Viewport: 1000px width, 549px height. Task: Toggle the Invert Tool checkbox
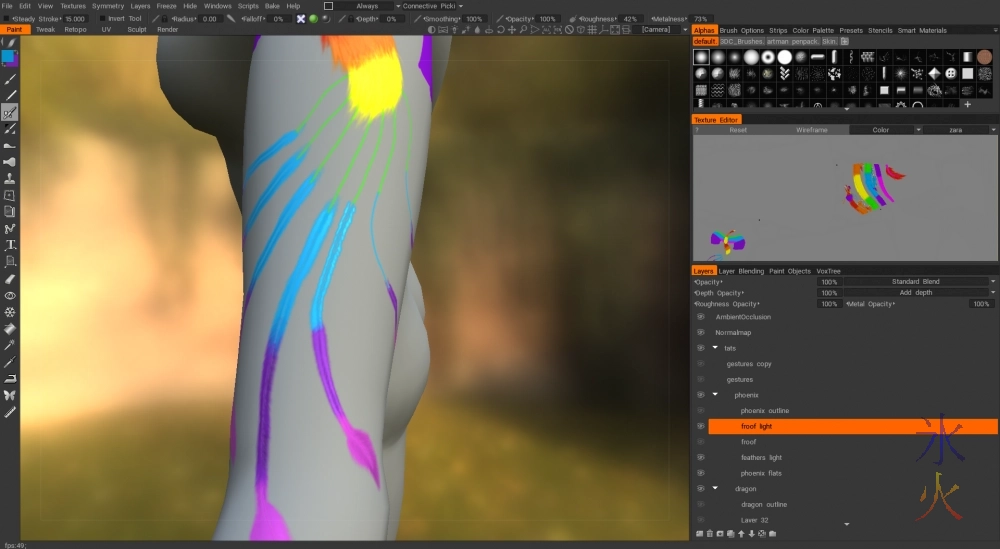click(x=100, y=19)
